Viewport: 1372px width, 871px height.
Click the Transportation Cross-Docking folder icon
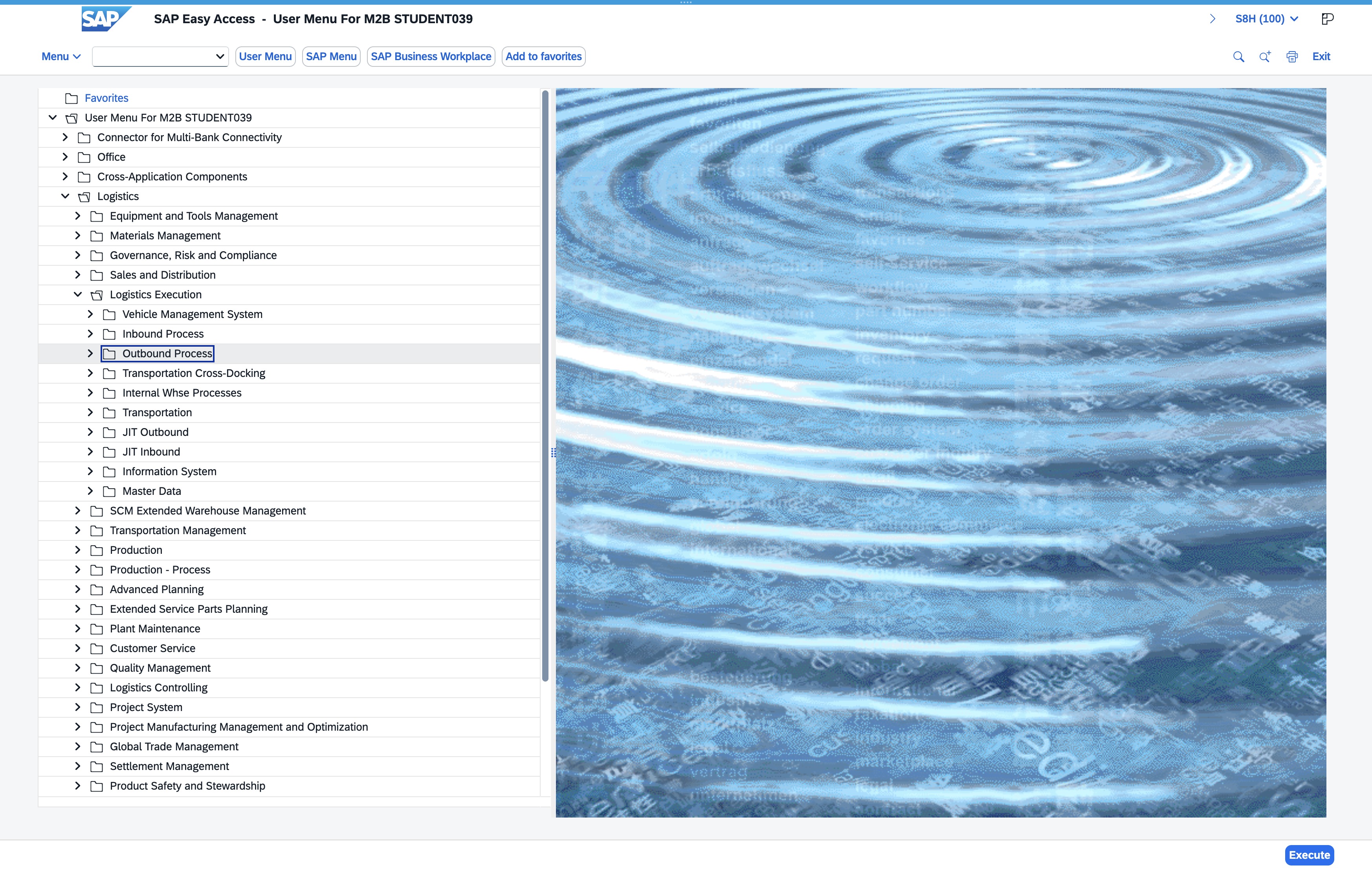click(109, 373)
